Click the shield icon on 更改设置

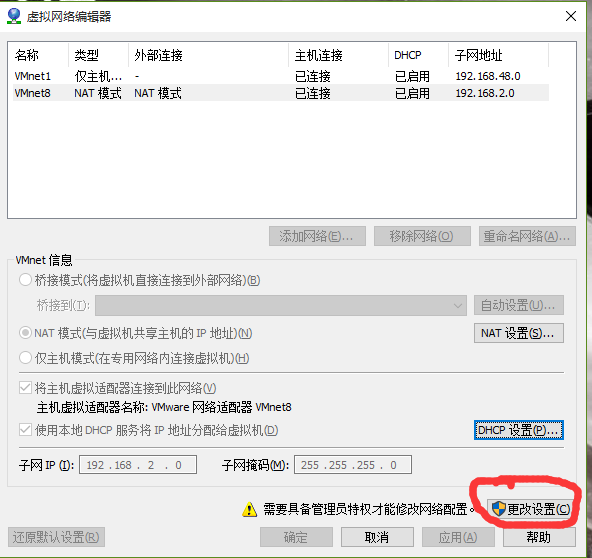pos(498,509)
